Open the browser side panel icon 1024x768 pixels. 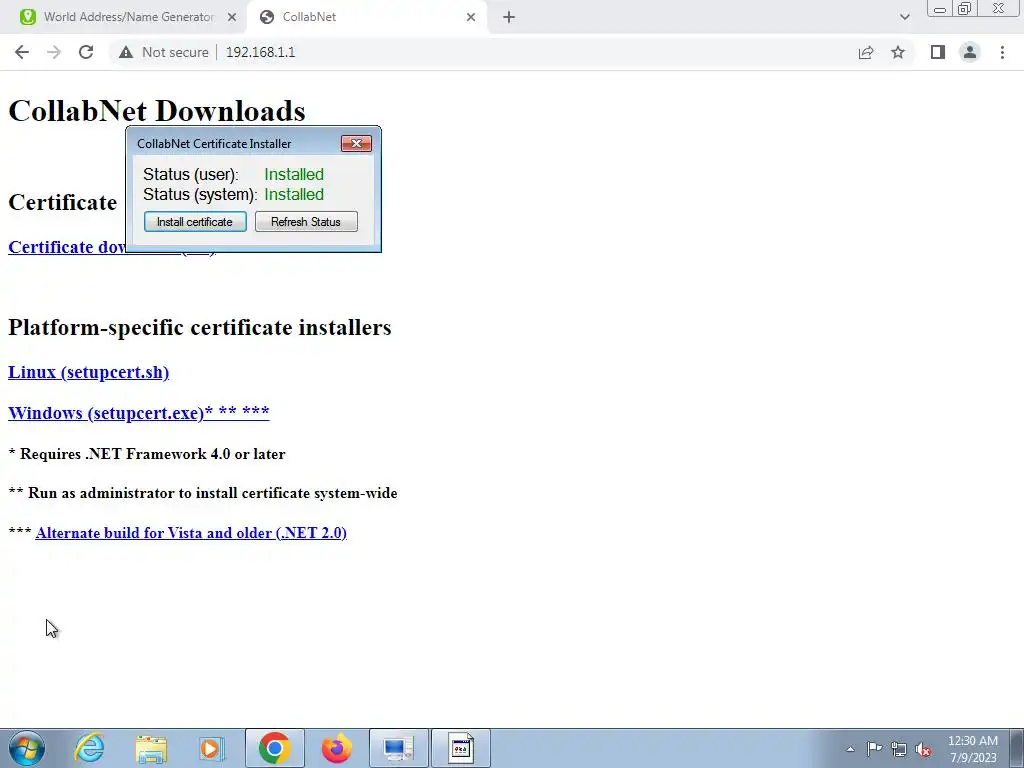click(938, 52)
